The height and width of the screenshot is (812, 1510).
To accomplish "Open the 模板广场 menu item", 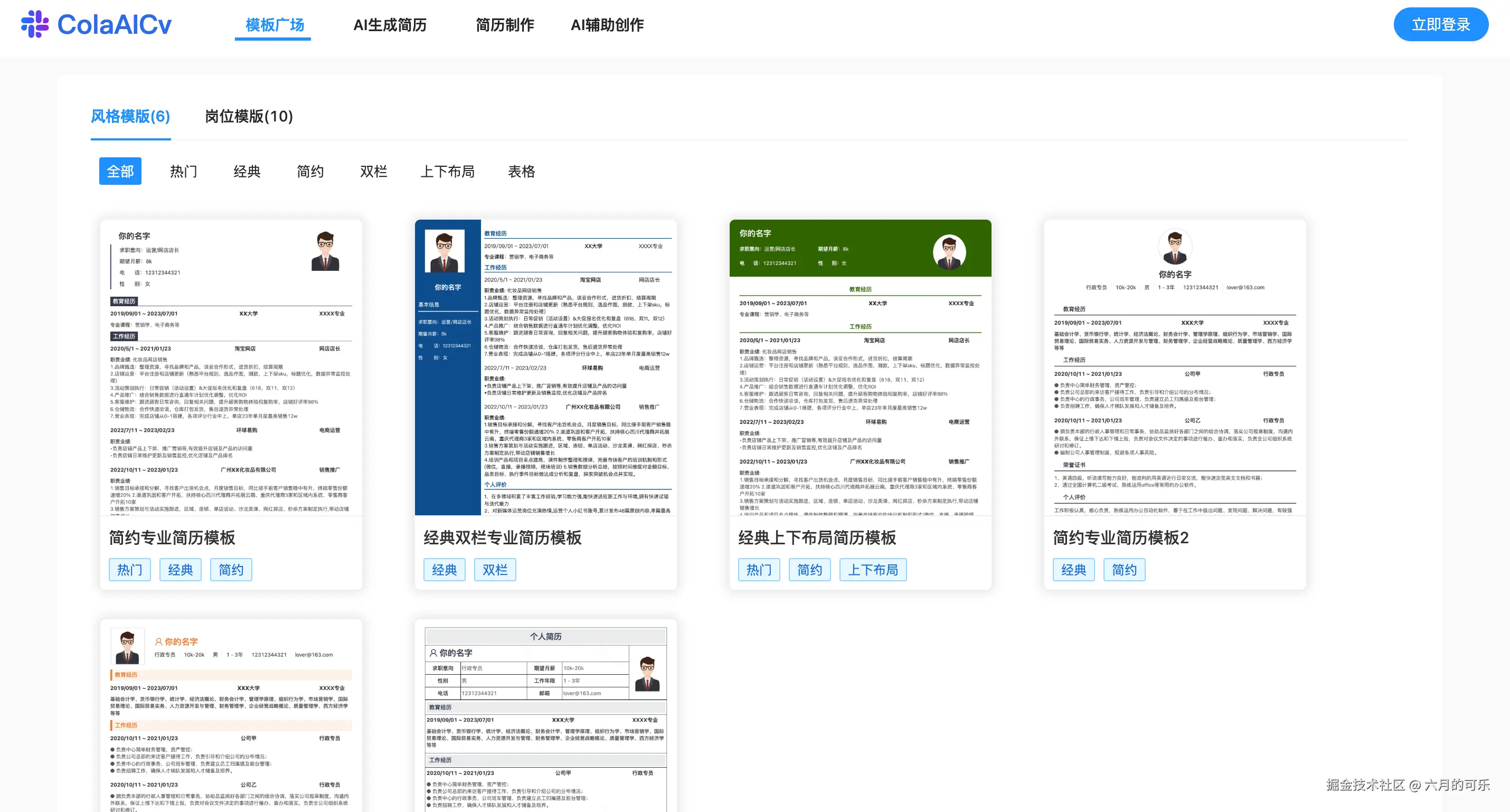I will 273,25.
